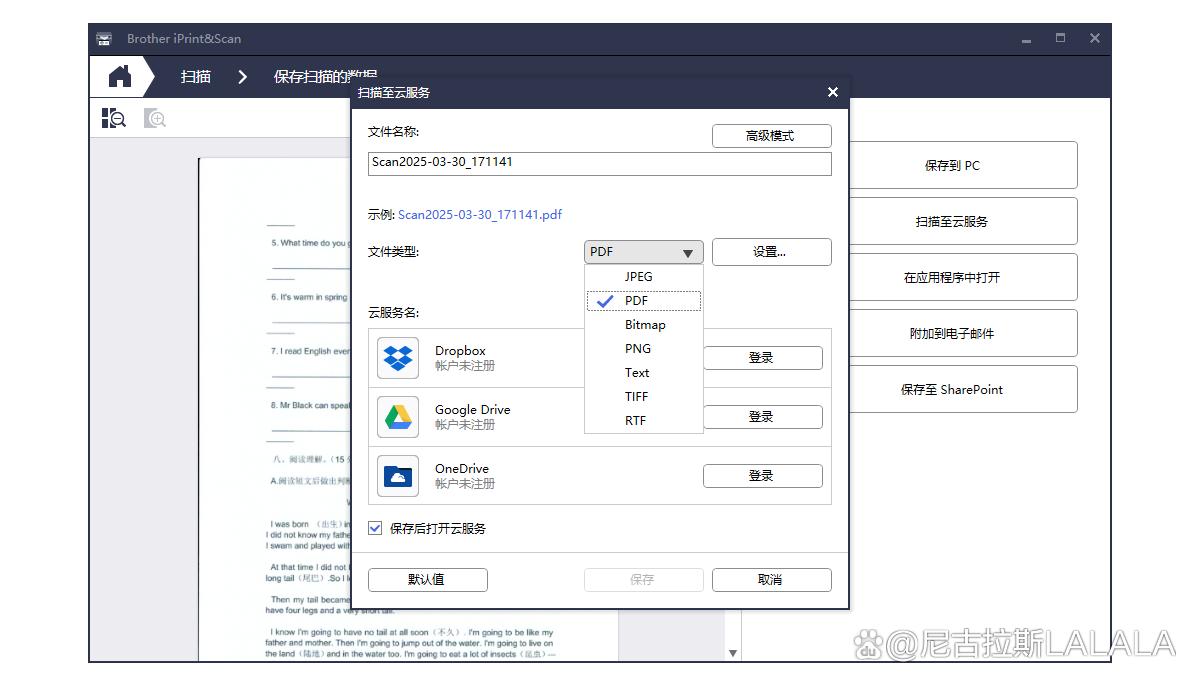The height and width of the screenshot is (686, 1200).
Task: Click the 扫描 breadcrumb item
Action: pos(196,76)
